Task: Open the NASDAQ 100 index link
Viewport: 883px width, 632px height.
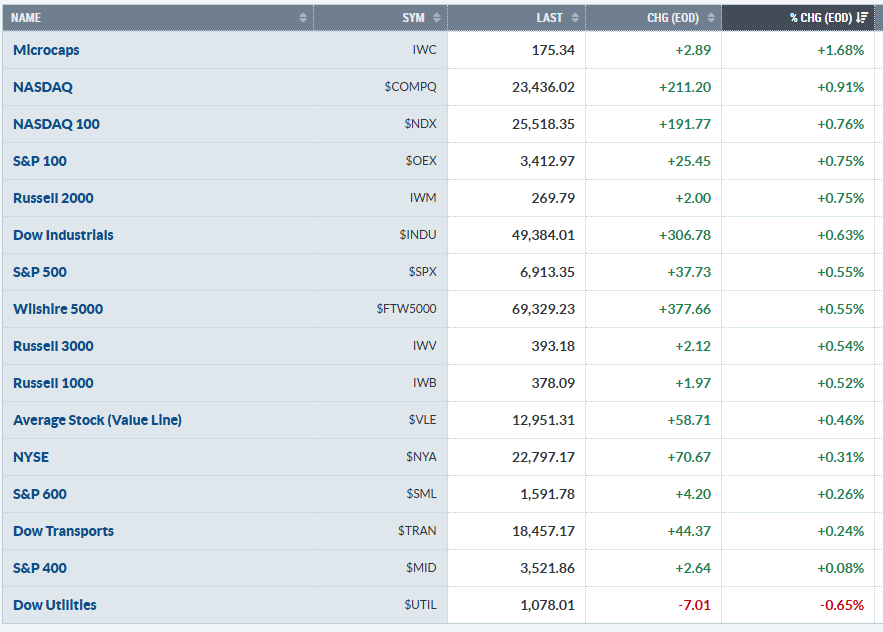Action: (x=56, y=124)
